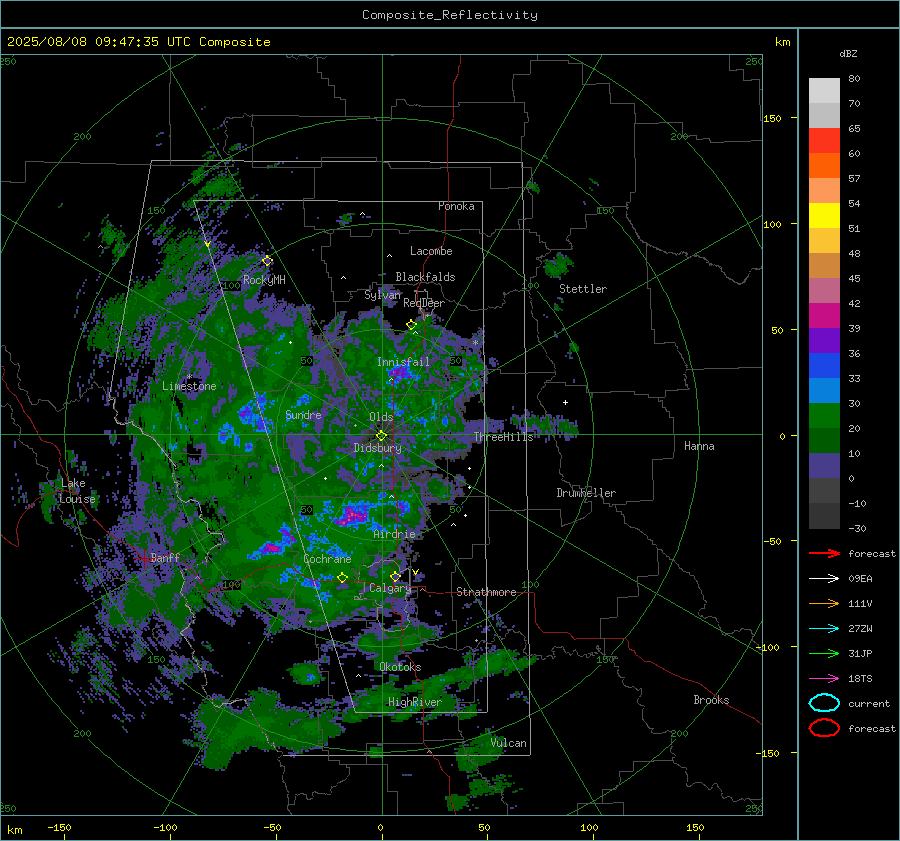Click the yellow diamond marker right of Cochrane

pyautogui.click(x=342, y=578)
